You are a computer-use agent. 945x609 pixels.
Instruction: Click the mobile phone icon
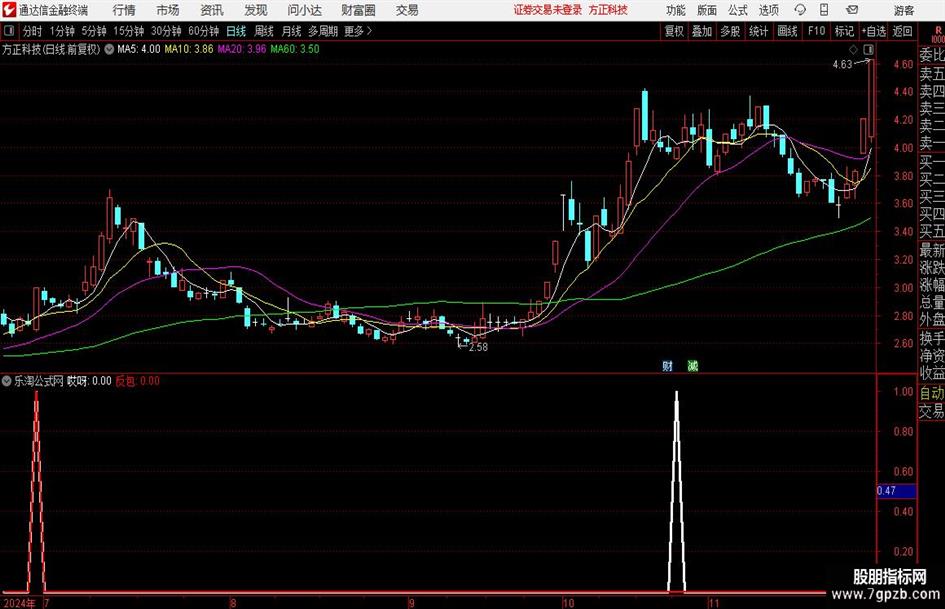point(824,10)
